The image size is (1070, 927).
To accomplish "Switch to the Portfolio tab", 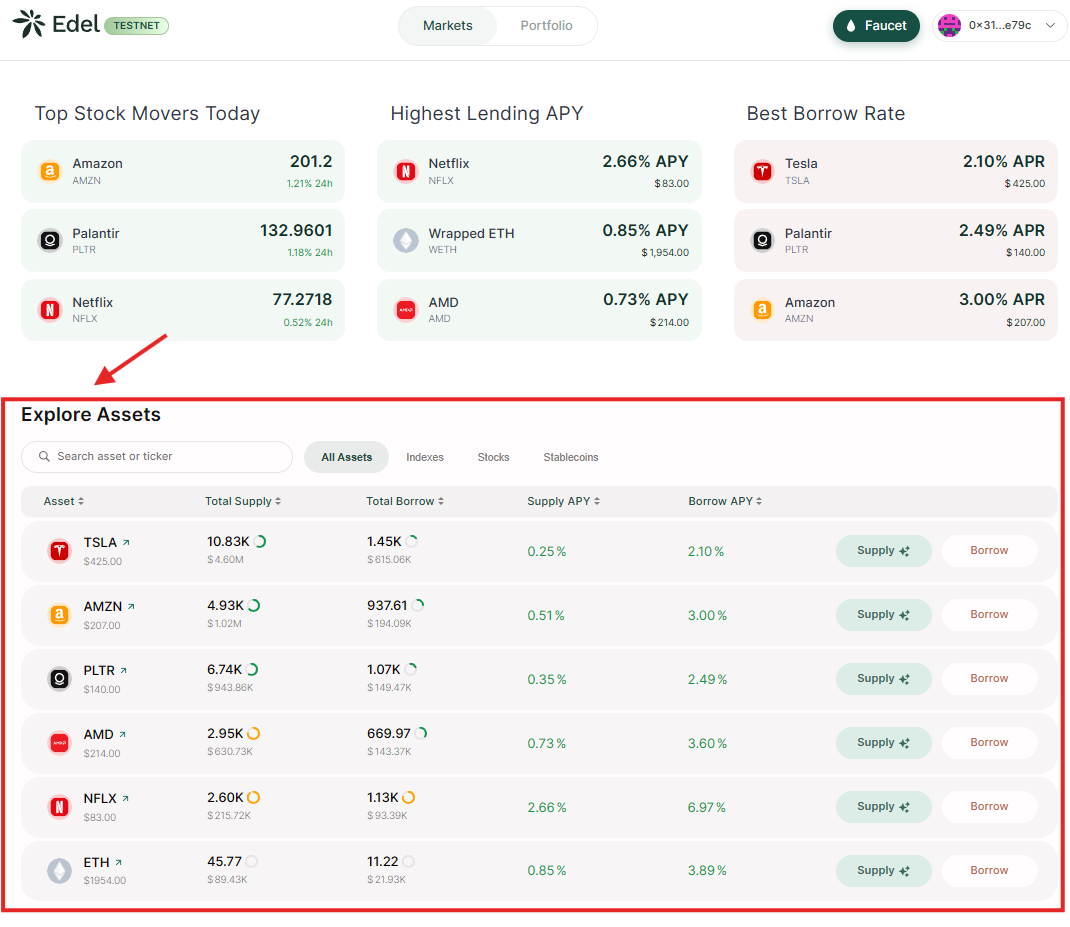I will tap(546, 26).
